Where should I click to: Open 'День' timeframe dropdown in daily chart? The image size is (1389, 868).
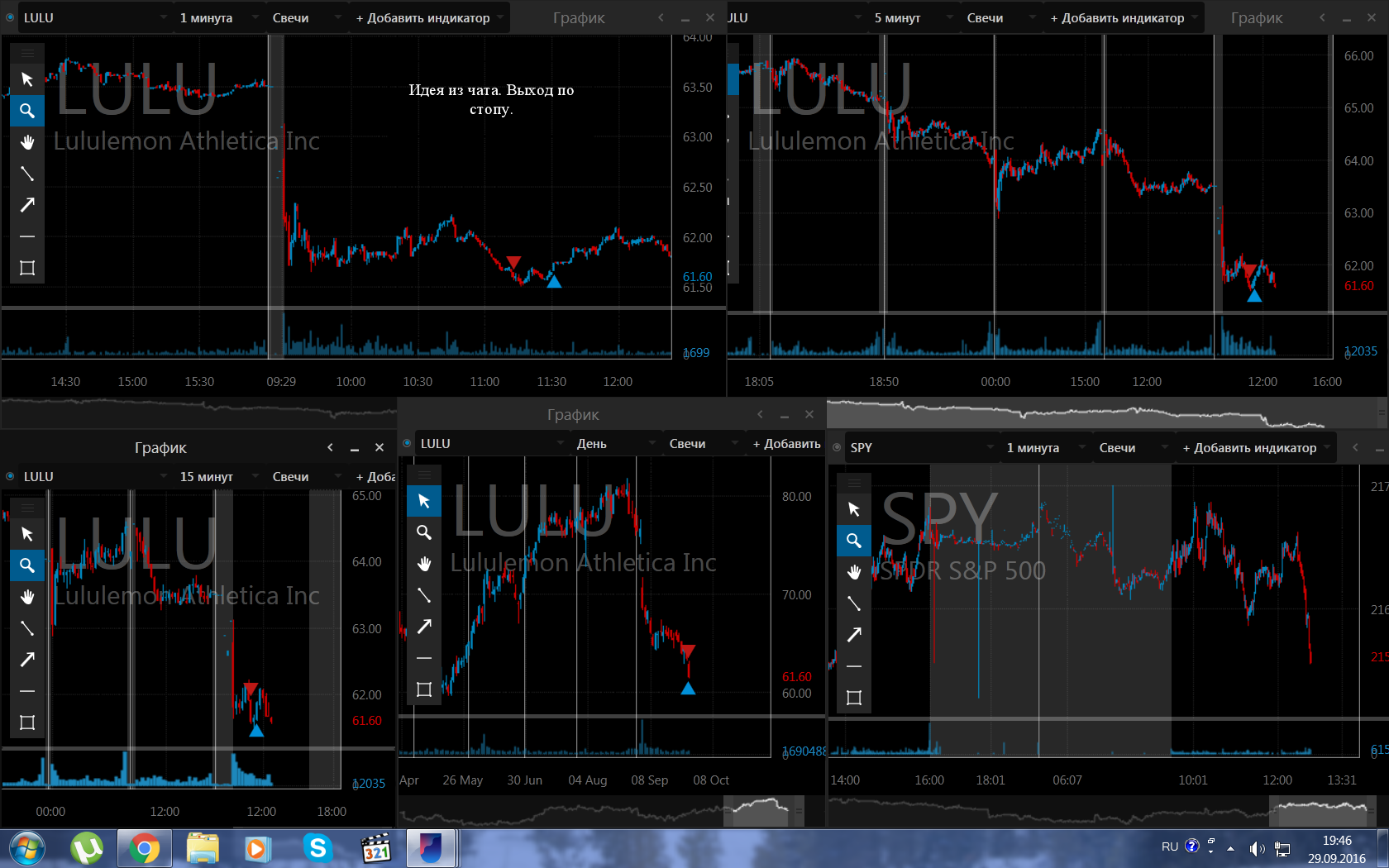click(x=615, y=443)
